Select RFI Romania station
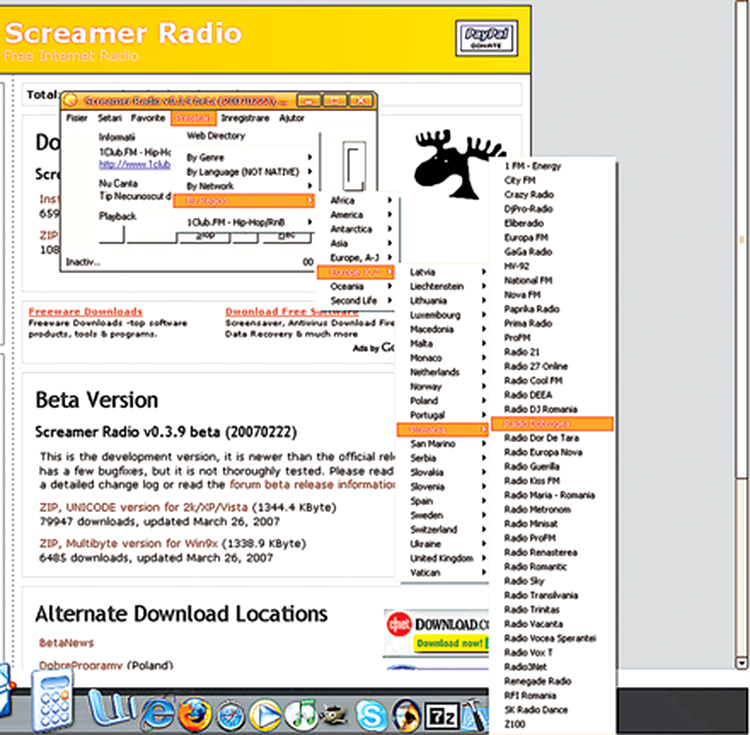 552,695
